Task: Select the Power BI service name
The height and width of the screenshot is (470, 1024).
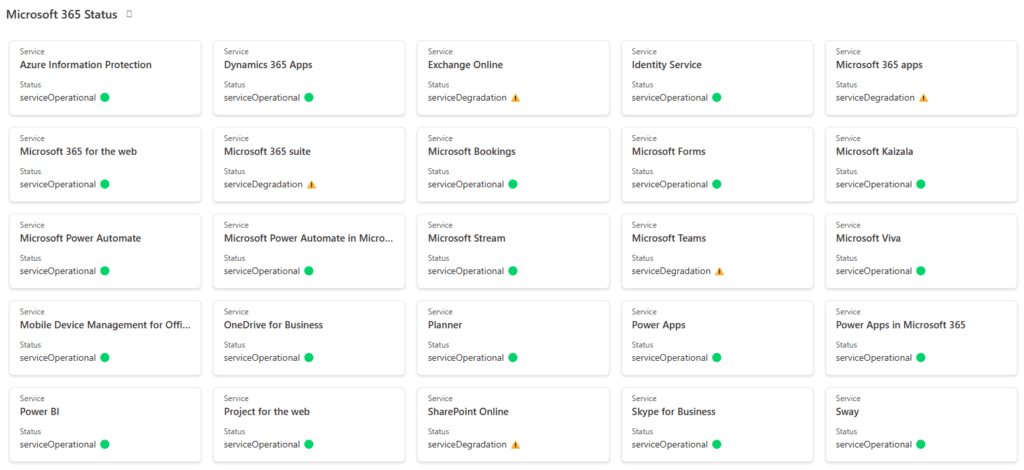Action: click(40, 412)
